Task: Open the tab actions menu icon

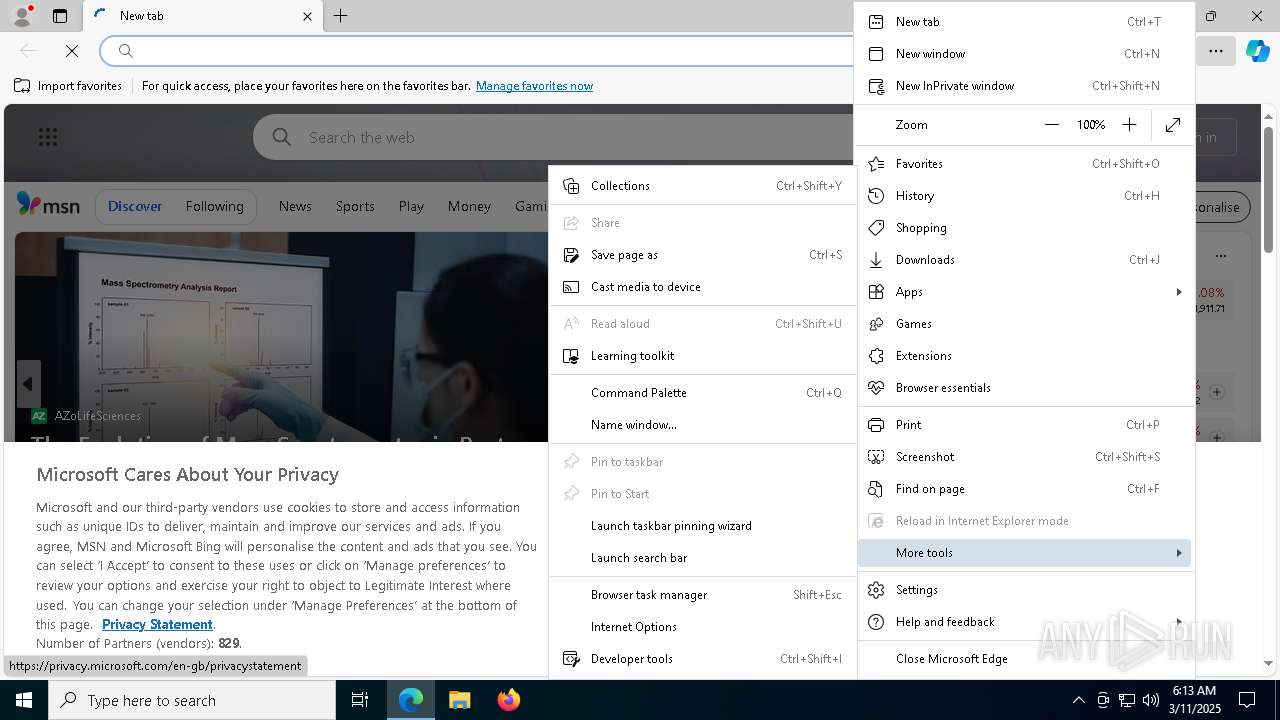Action: point(60,16)
